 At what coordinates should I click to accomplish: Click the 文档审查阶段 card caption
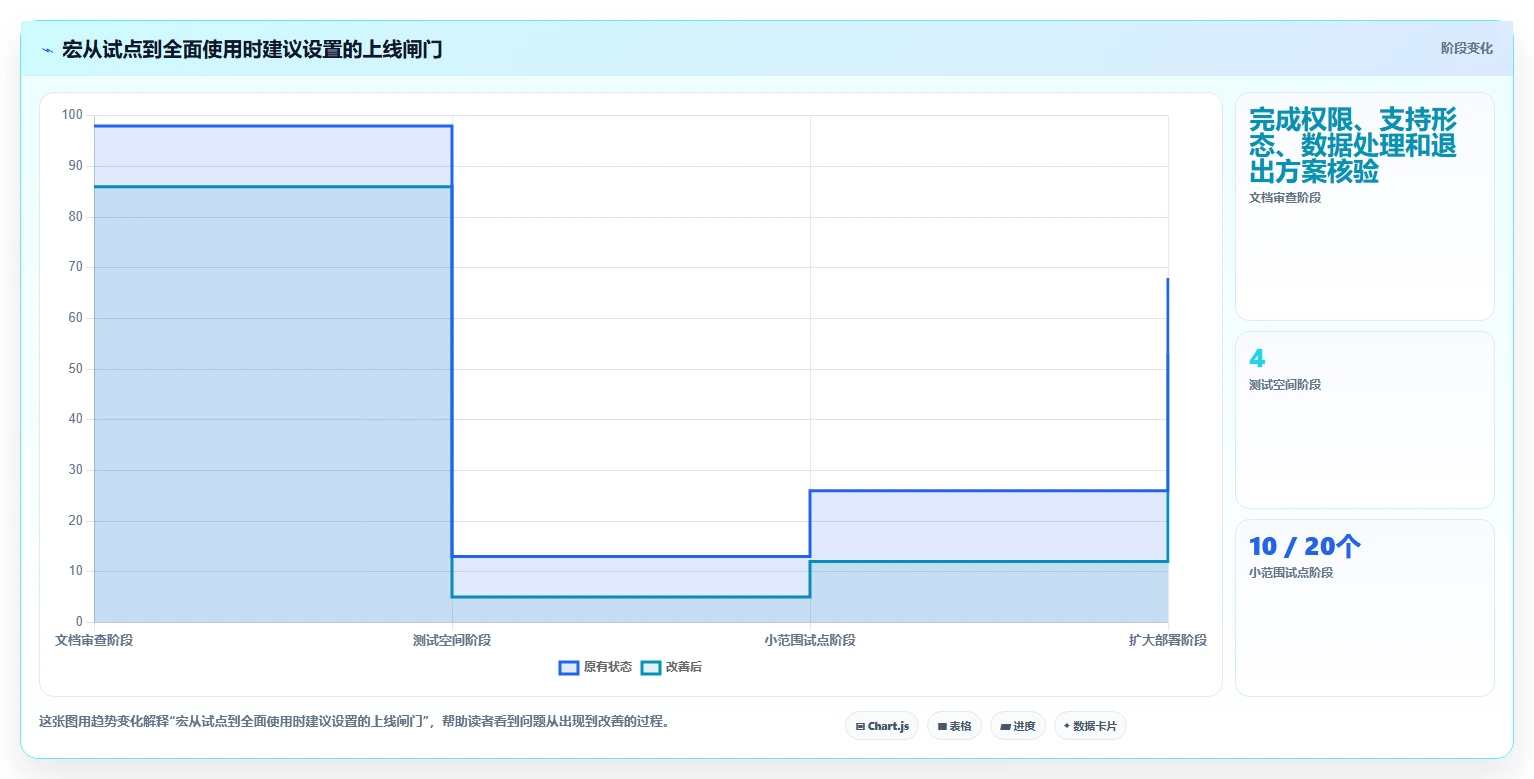pos(1285,198)
